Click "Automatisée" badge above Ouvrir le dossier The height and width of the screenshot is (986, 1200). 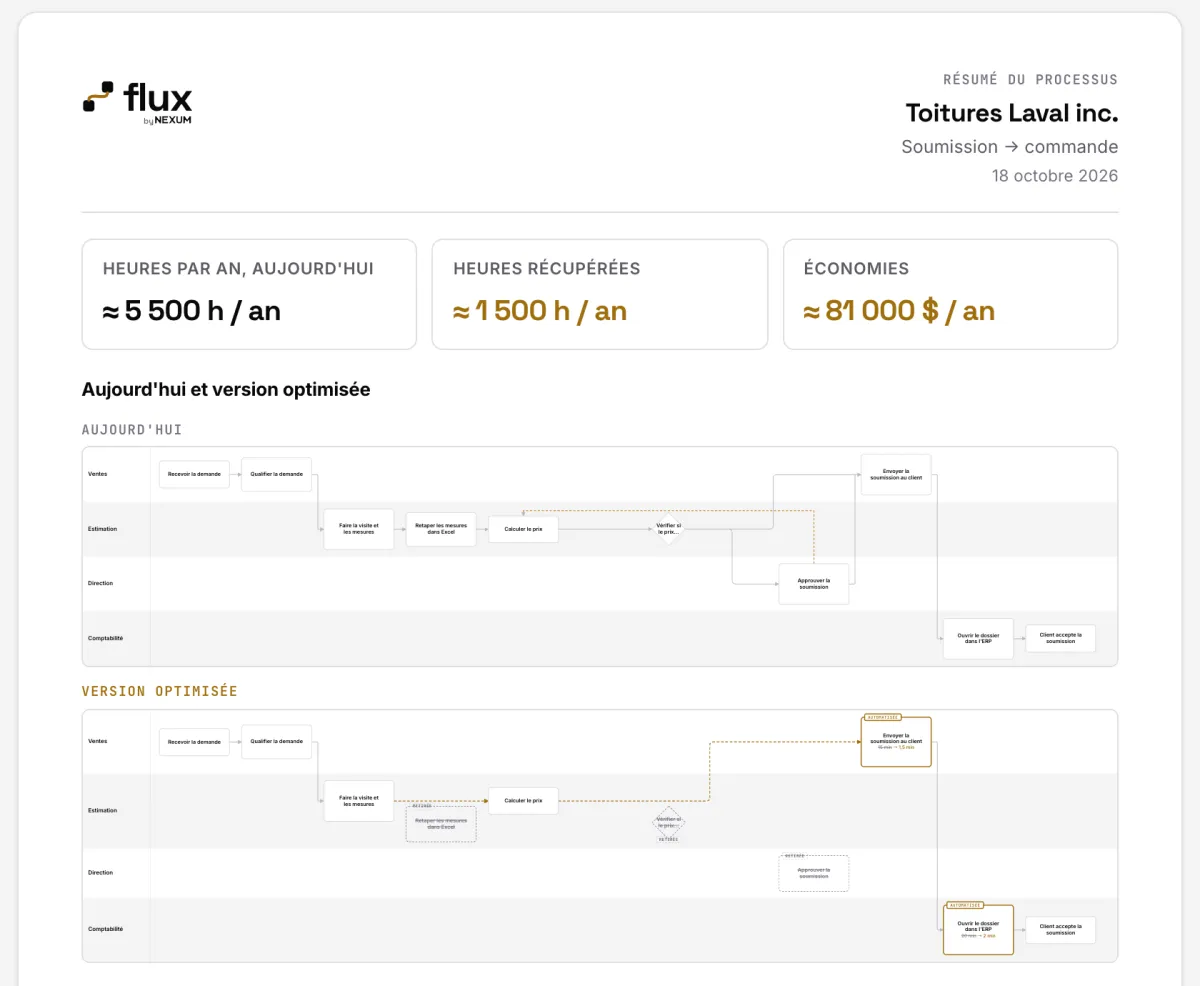tap(965, 904)
